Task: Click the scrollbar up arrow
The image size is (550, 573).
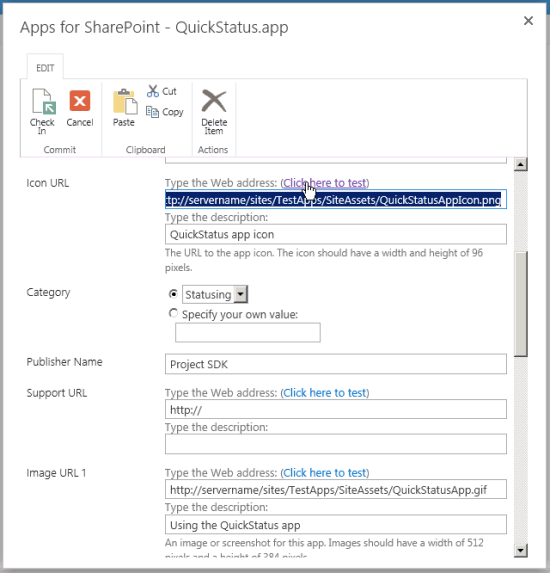Action: pos(520,164)
